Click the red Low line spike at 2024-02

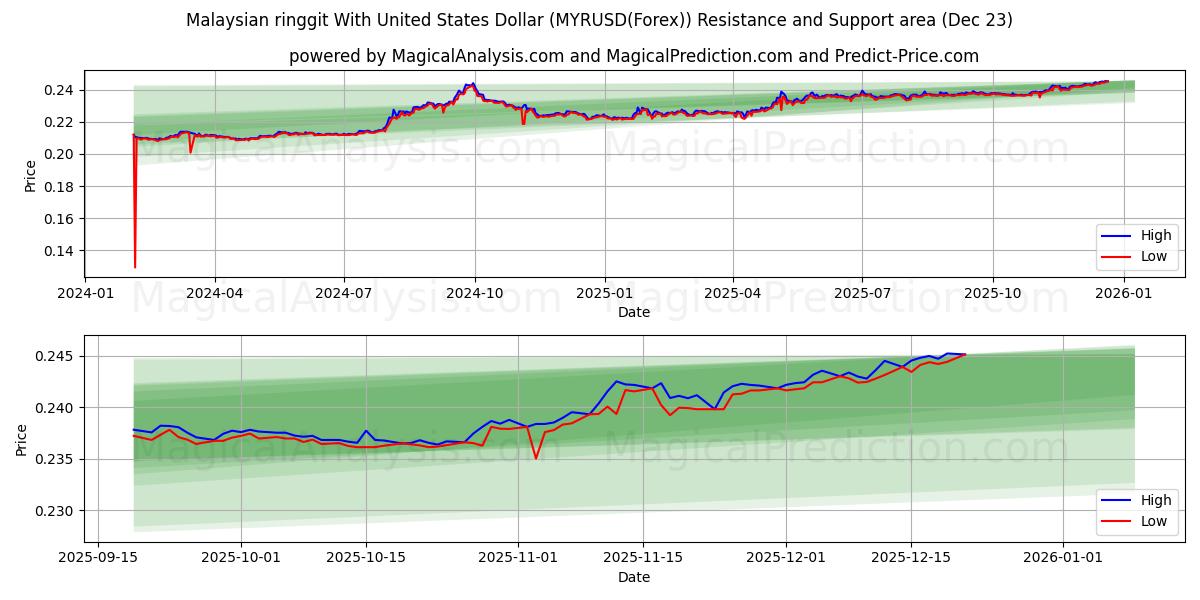click(134, 200)
